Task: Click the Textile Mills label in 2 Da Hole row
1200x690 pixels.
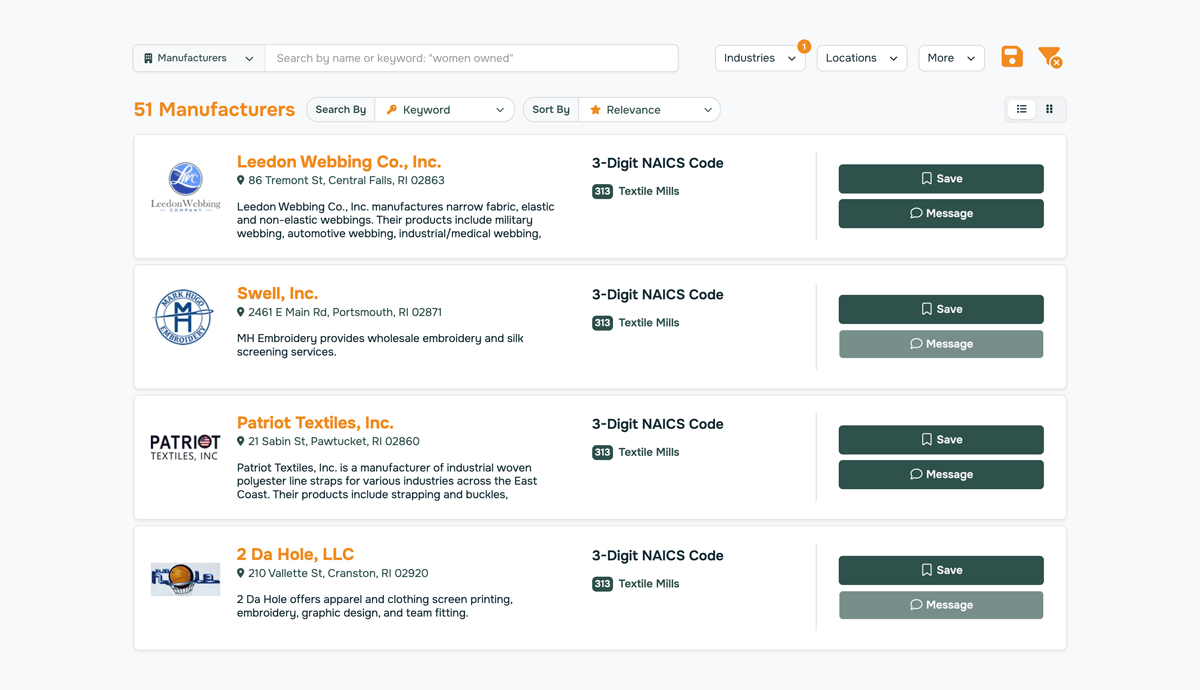Action: pyautogui.click(x=649, y=584)
